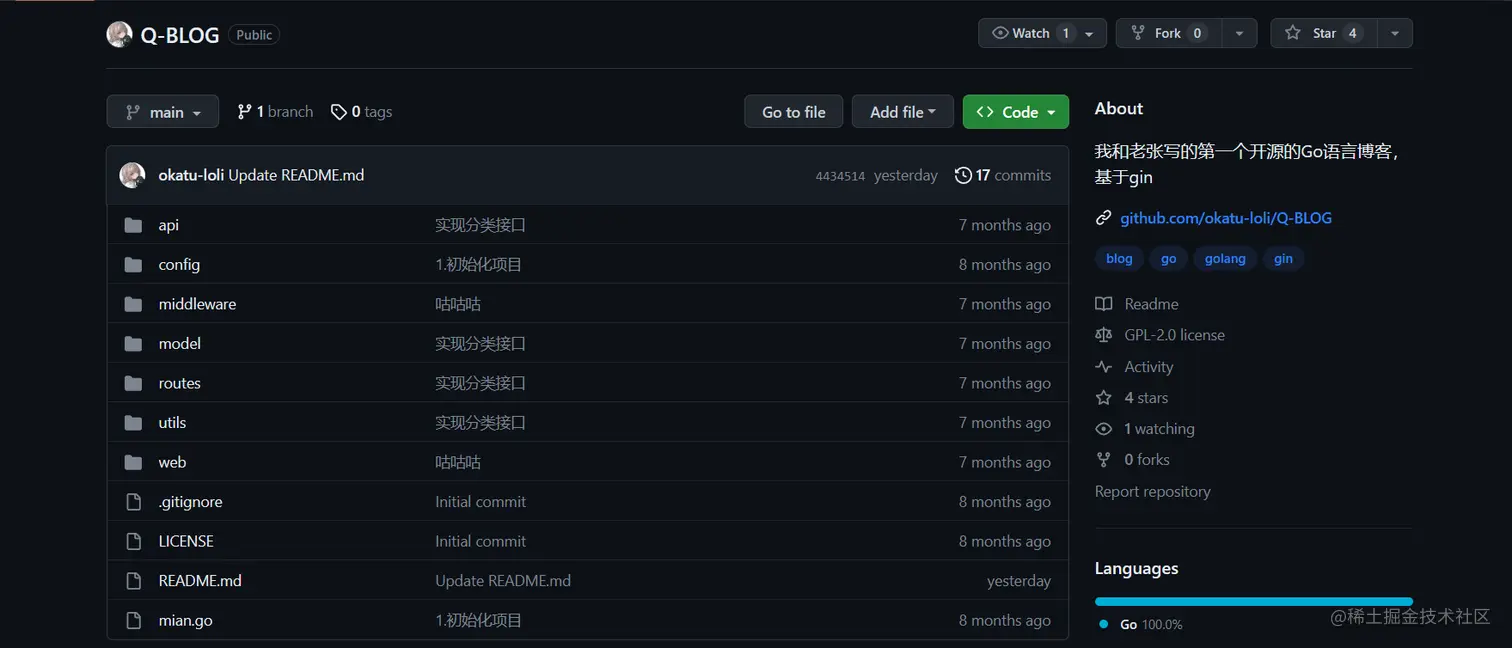Fork the repository with the Fork button
1512x648 pixels.
tap(1169, 33)
